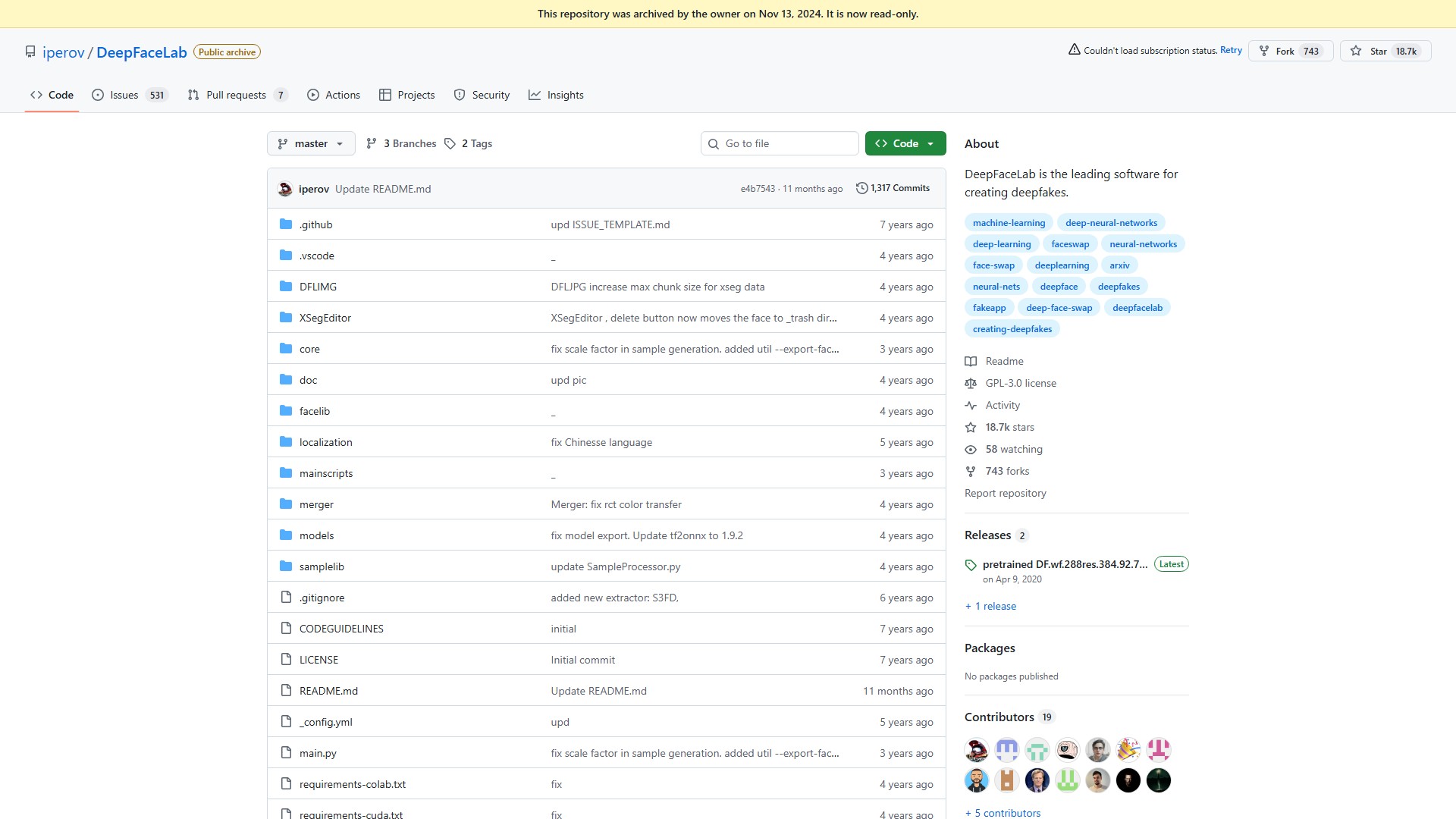Viewport: 1456px width, 819px height.
Task: Click the scale icon beside GPL-3.0 license
Action: pos(971,384)
